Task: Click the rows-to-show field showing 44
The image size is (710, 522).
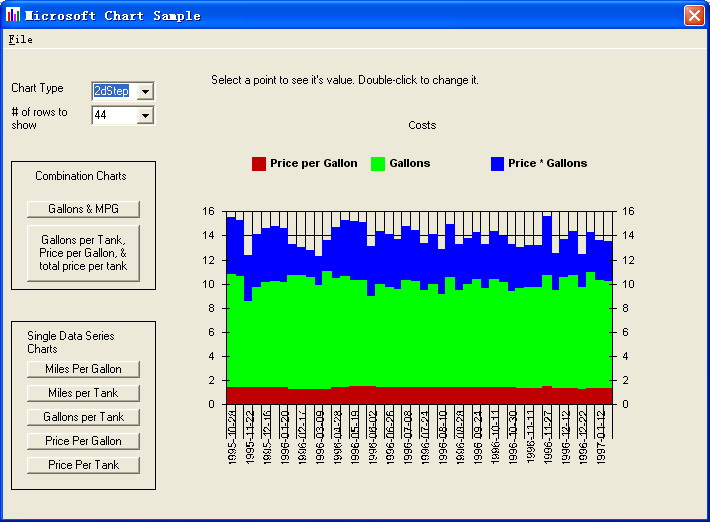Action: [113, 116]
